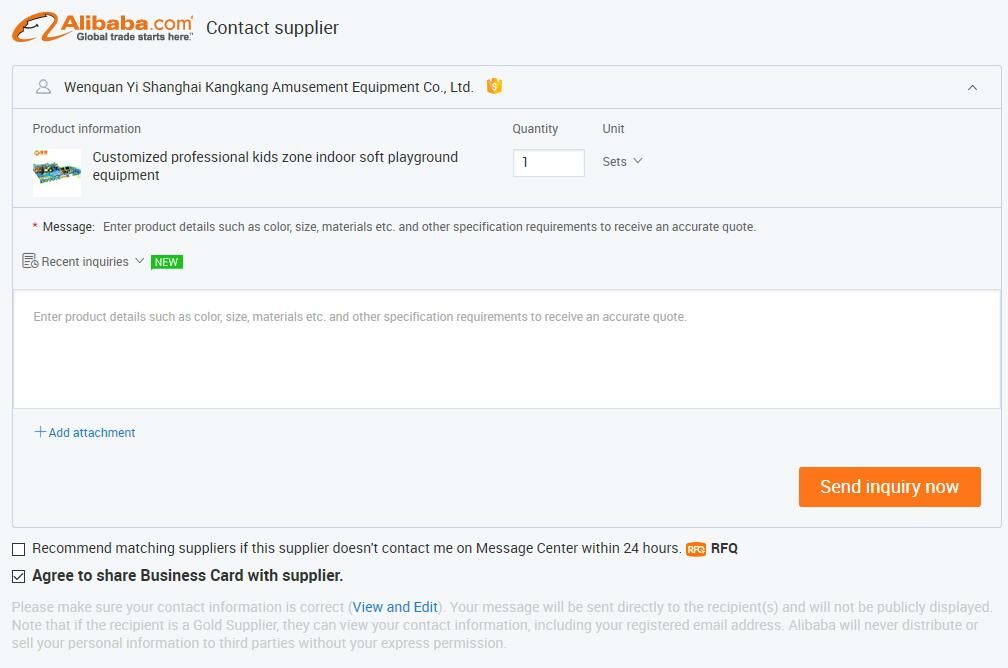
Task: Click the product title text
Action: pos(275,166)
